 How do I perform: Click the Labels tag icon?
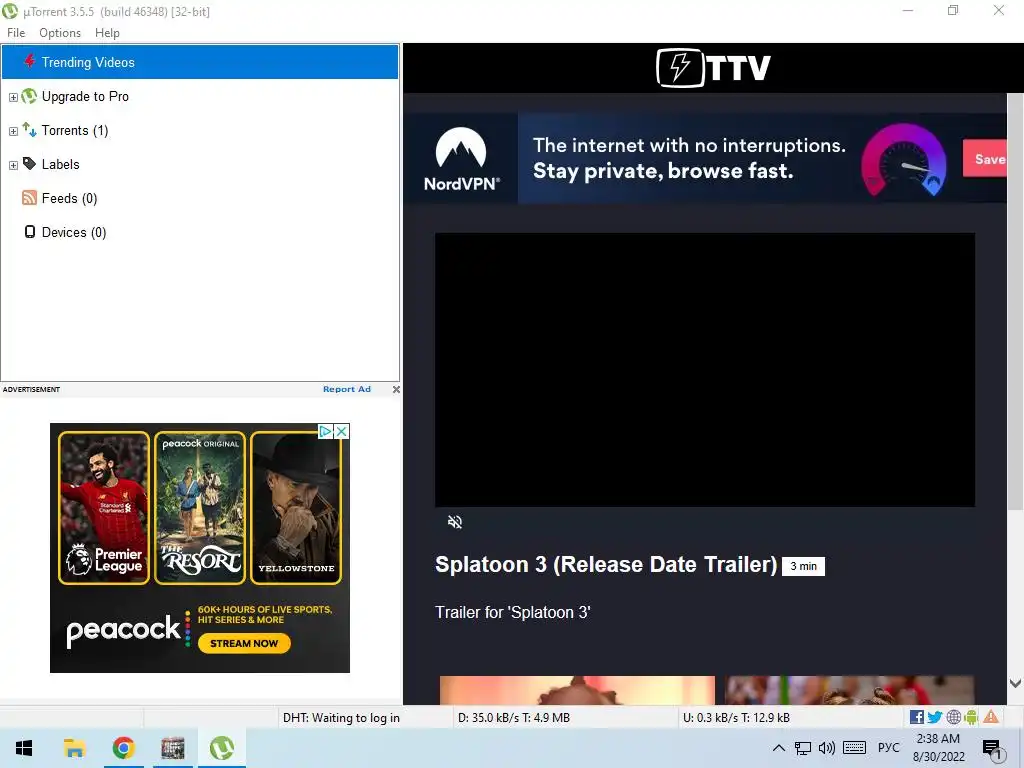coord(29,163)
